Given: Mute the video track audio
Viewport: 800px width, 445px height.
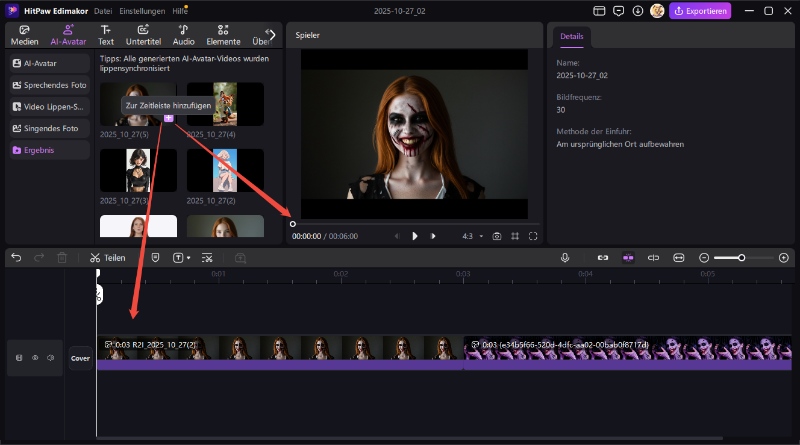Looking at the screenshot, I should tap(51, 358).
